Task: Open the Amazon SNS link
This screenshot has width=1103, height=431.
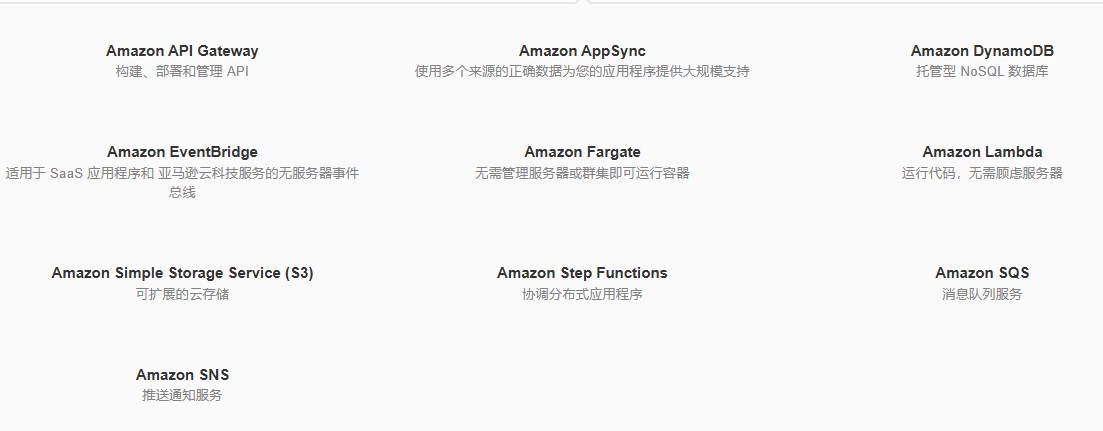Action: (182, 375)
